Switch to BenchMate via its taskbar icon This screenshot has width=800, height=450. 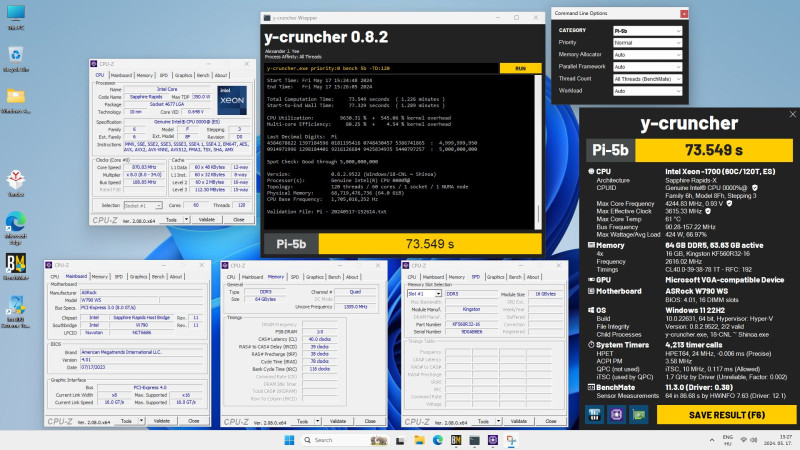click(456, 440)
